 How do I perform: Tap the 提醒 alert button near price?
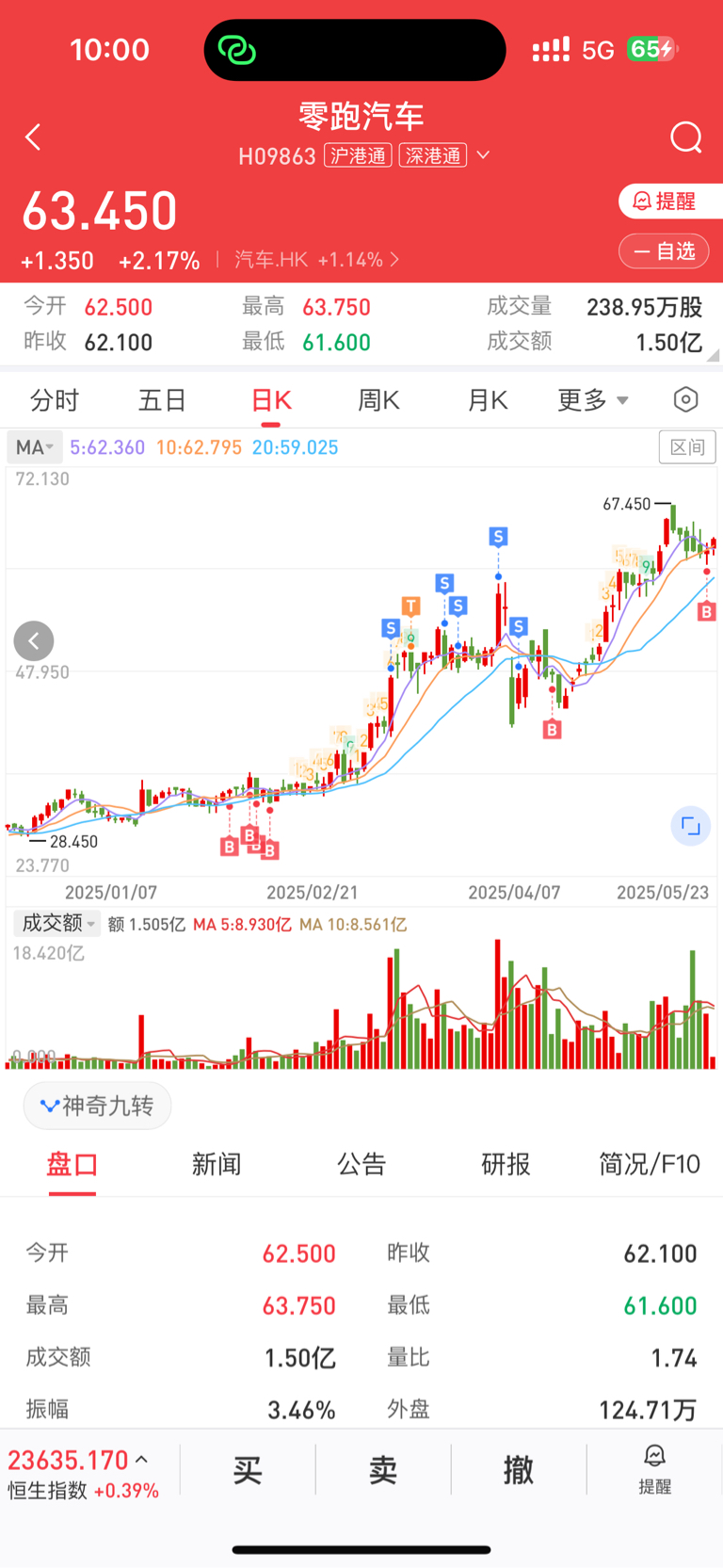pos(670,201)
